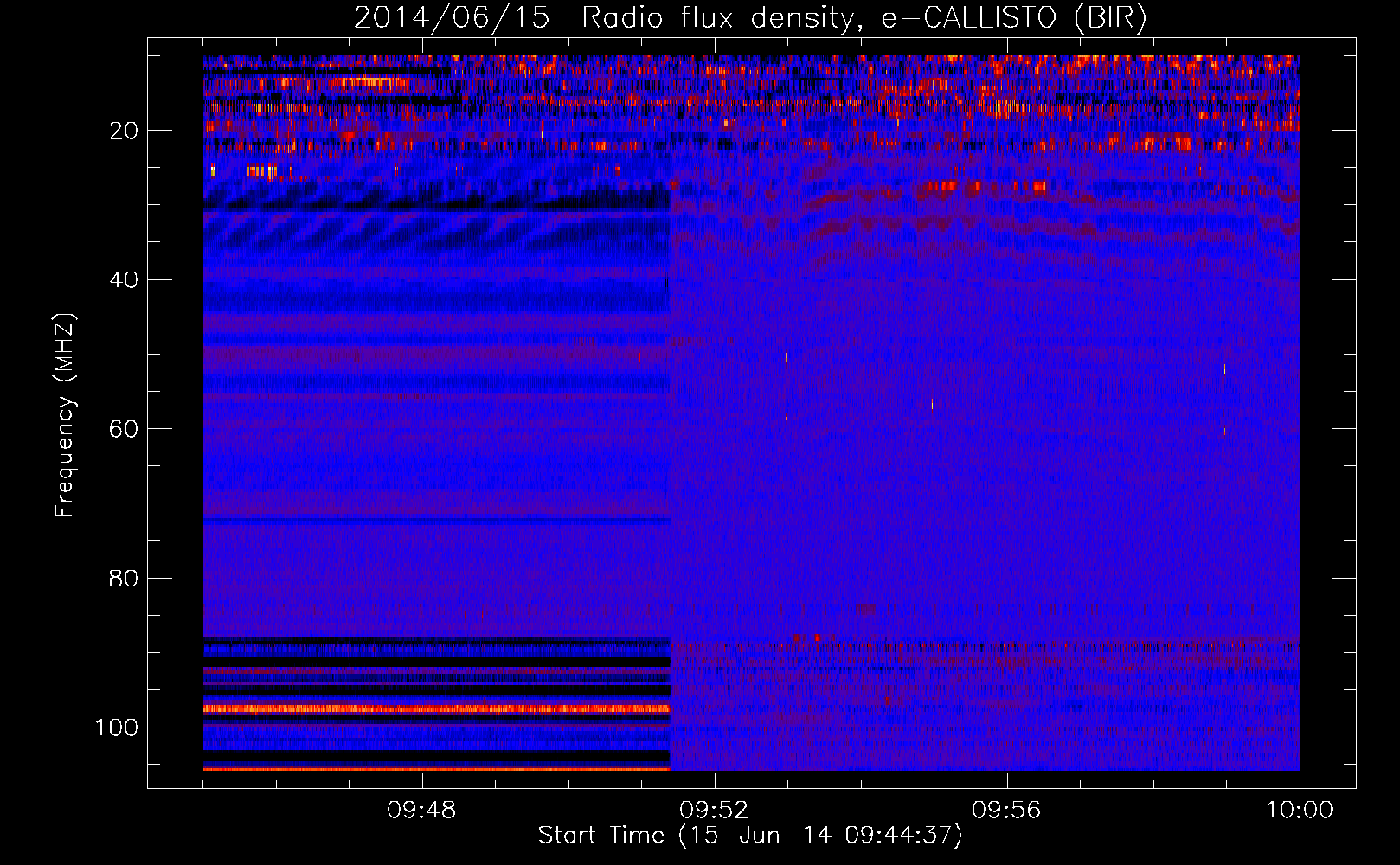Click the 10:00 time tick label
This screenshot has height=865, width=1400.
click(1300, 811)
